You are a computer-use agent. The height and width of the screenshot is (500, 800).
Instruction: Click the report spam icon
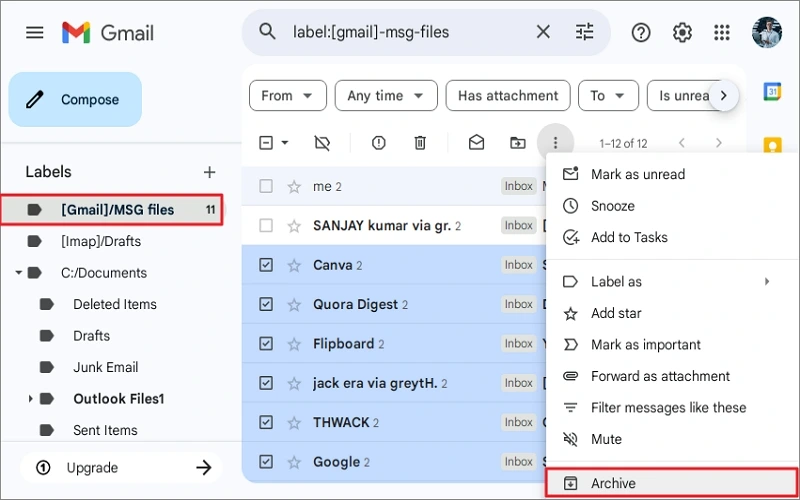(378, 143)
